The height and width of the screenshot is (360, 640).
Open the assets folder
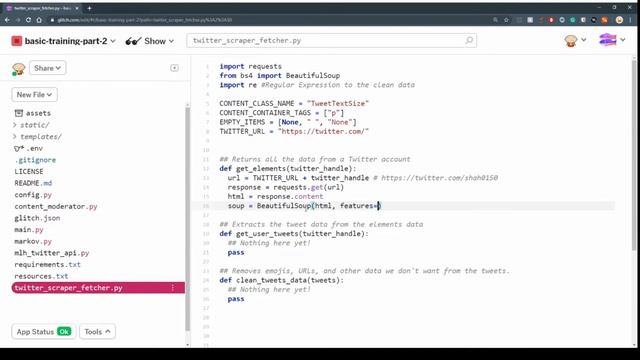[x=33, y=113]
